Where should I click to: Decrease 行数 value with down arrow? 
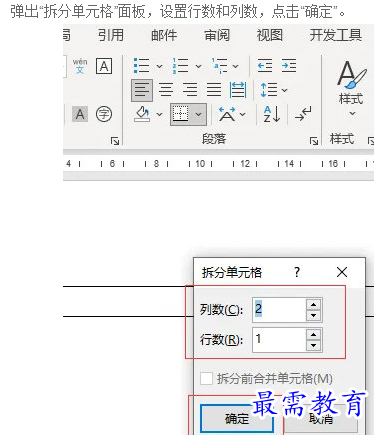[x=313, y=345]
